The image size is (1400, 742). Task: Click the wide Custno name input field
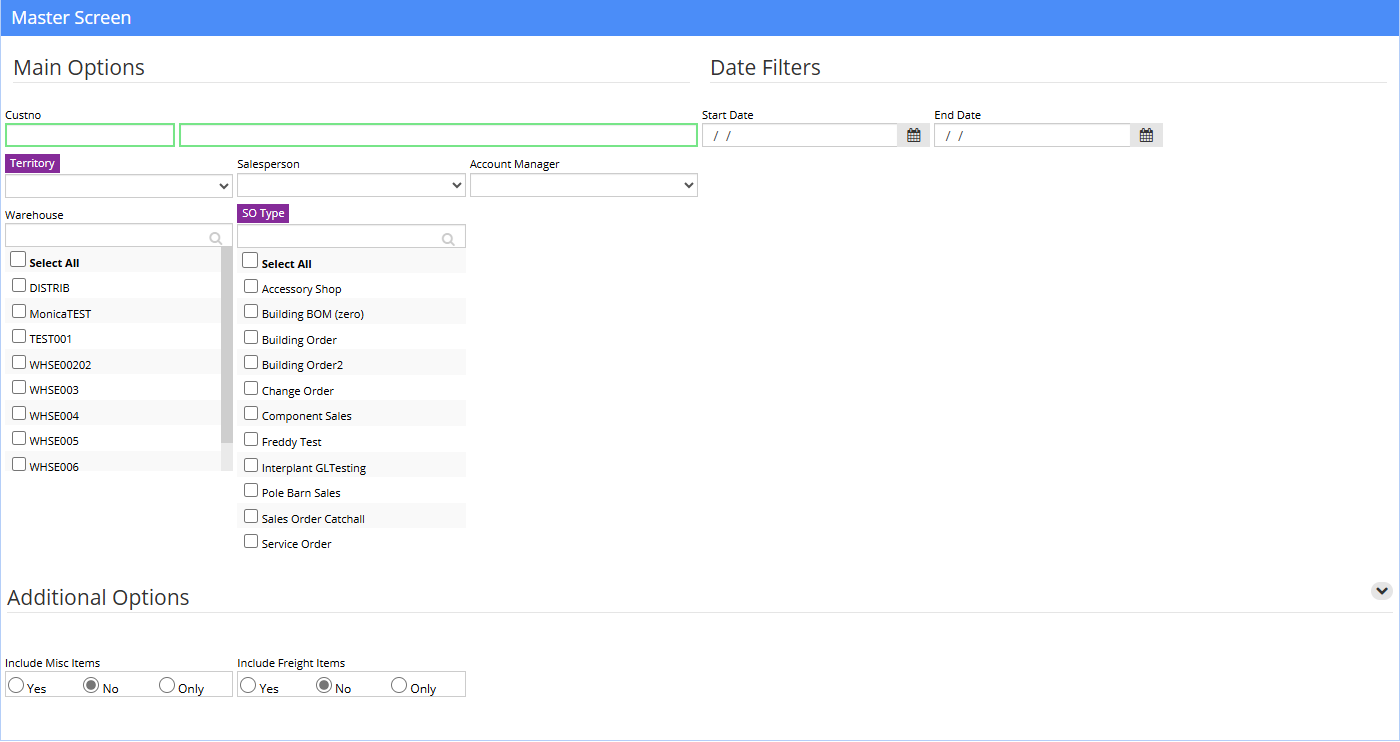tap(438, 135)
